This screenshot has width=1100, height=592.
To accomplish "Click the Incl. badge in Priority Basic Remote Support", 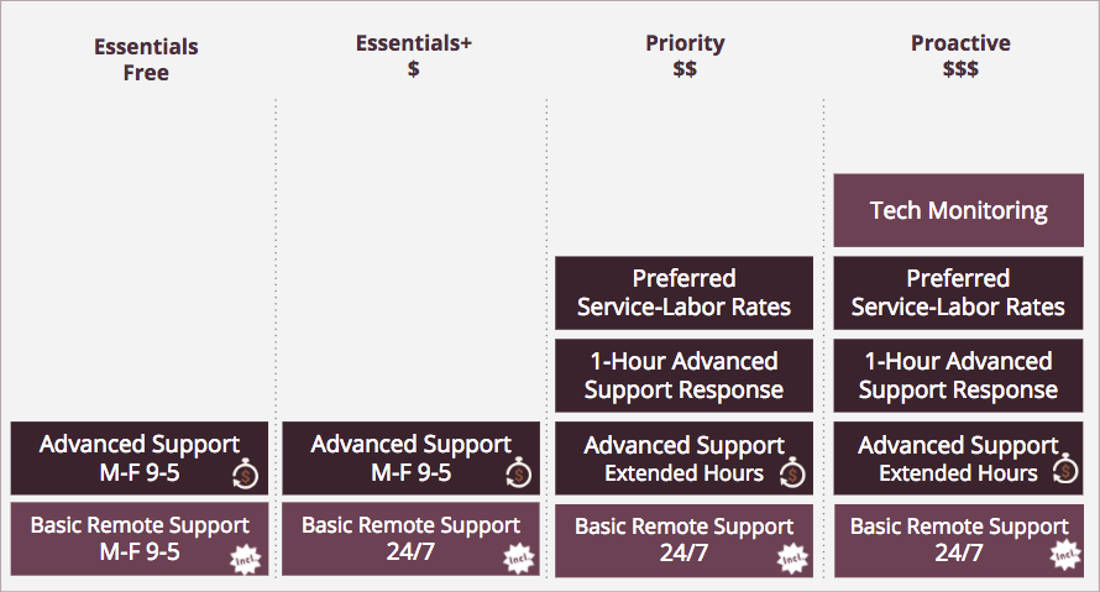I will (x=792, y=559).
